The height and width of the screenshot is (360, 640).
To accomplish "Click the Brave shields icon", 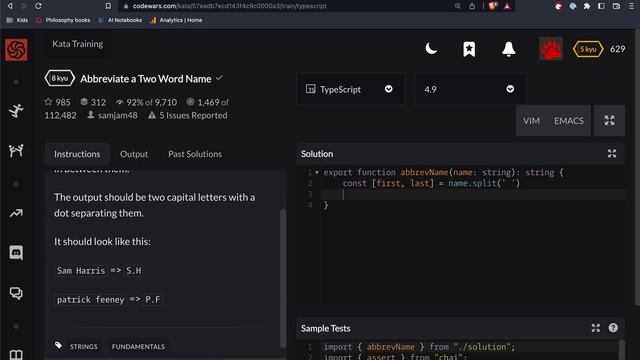I will point(492,6).
